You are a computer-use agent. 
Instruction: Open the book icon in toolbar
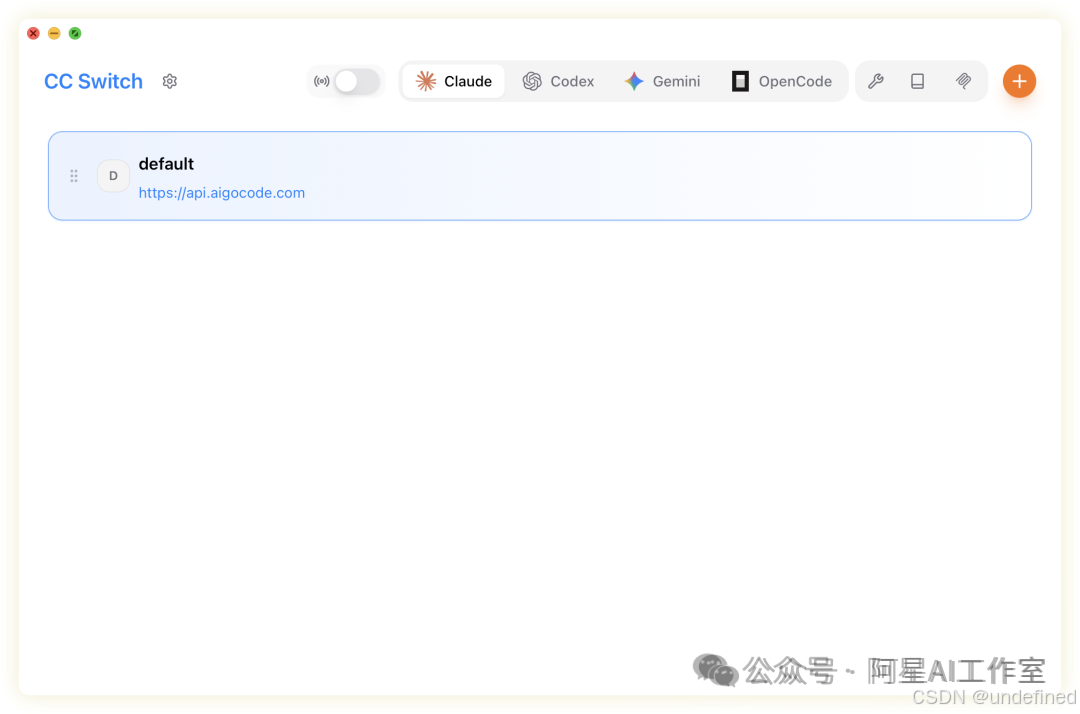coord(917,81)
